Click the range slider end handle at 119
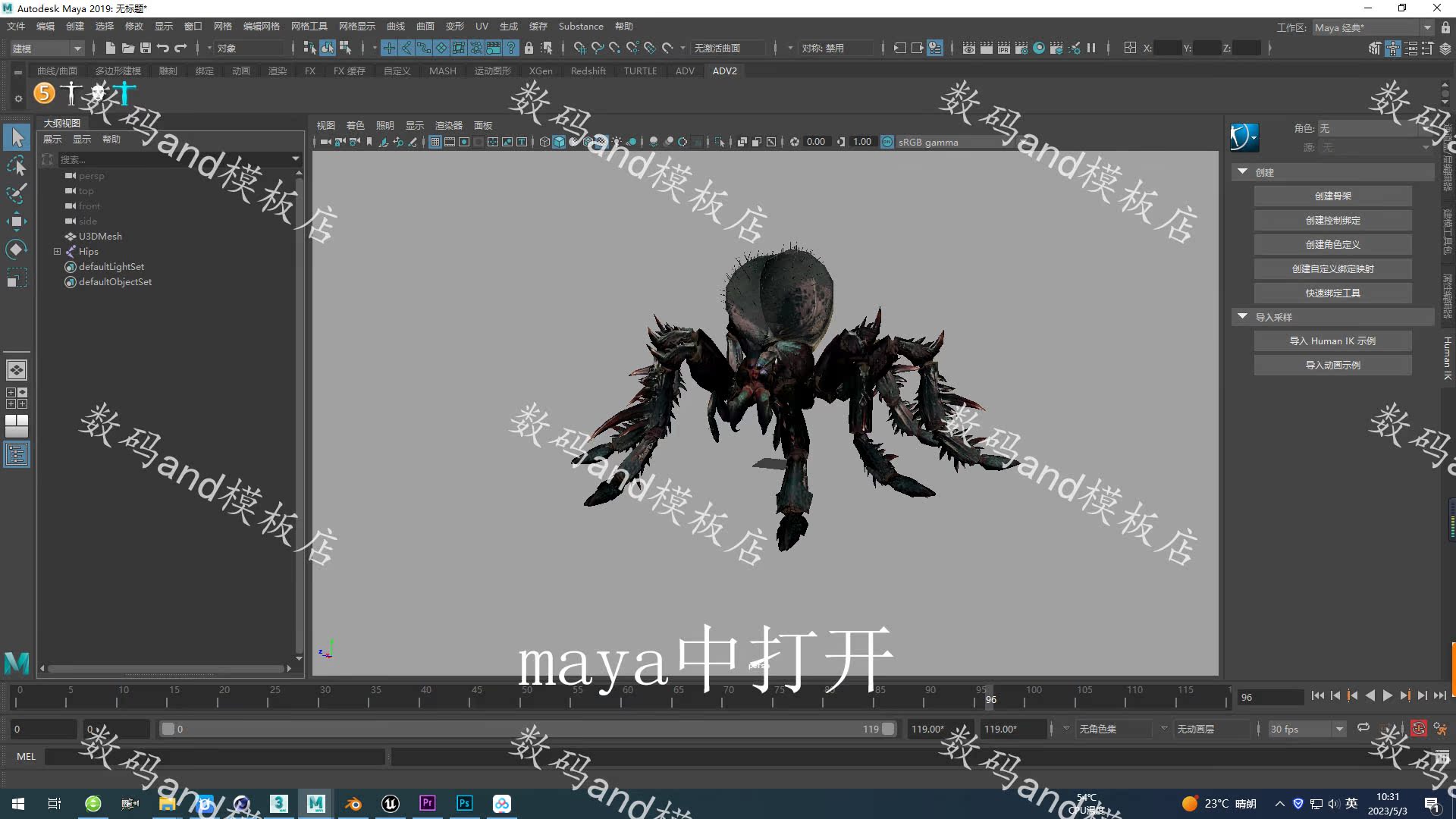 coord(888,729)
